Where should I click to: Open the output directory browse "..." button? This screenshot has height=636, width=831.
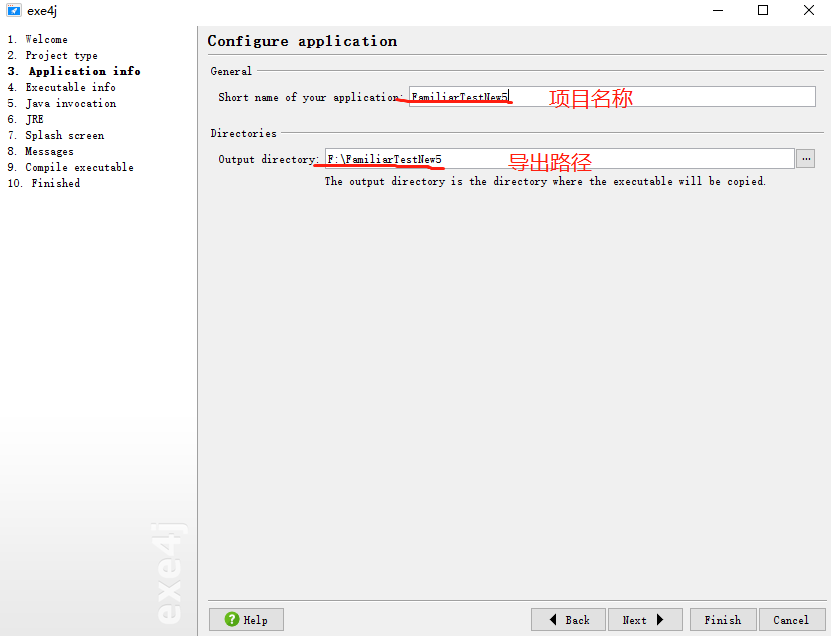point(805,157)
